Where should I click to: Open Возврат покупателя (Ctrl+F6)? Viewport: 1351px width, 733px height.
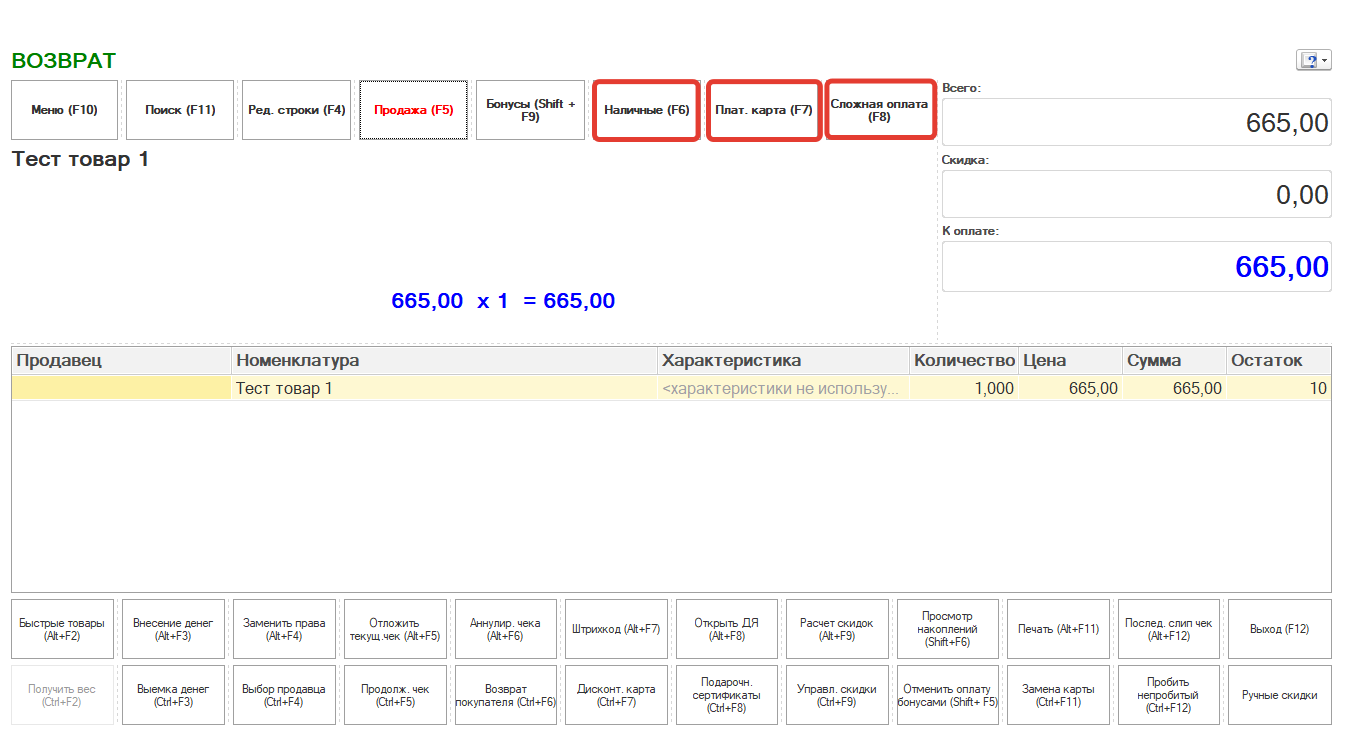(505, 695)
